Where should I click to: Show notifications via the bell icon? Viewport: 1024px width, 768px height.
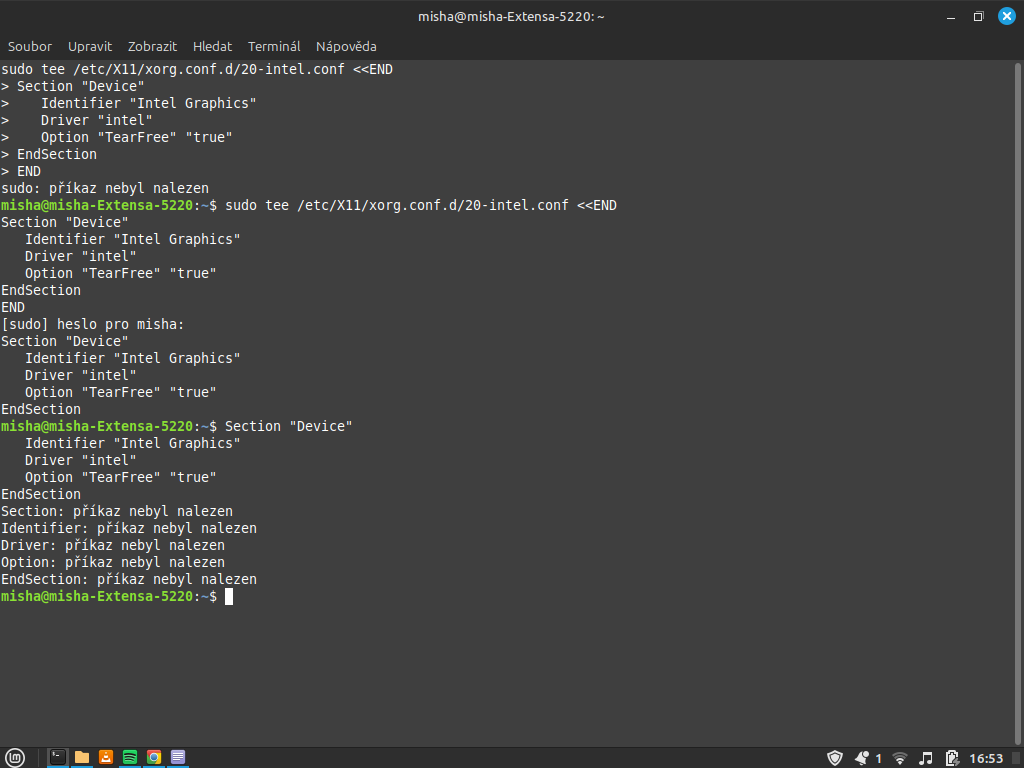[x=861, y=758]
